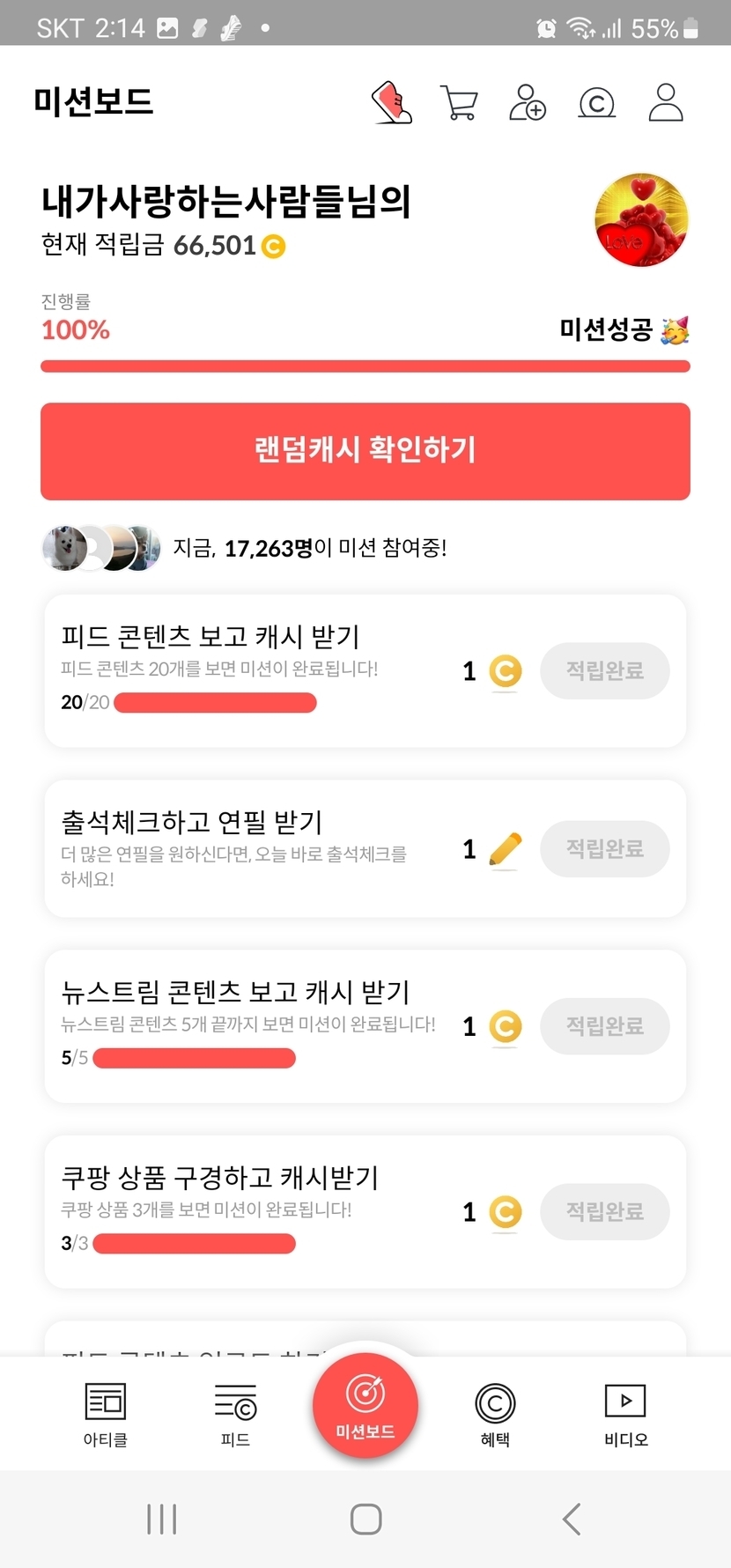Tap the participant avatars group
The height and width of the screenshot is (1568, 731).
point(101,548)
